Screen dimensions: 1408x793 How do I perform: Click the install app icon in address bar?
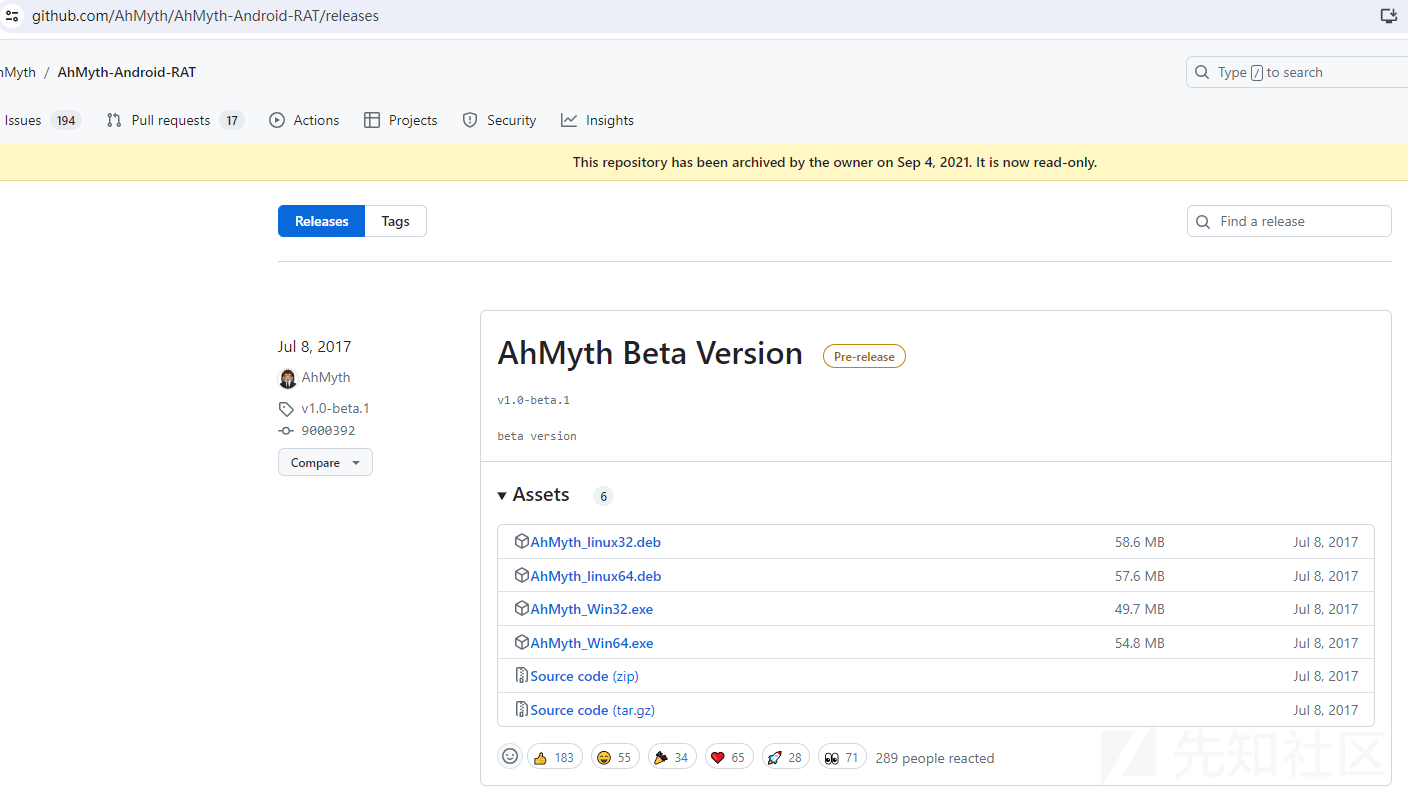1388,16
